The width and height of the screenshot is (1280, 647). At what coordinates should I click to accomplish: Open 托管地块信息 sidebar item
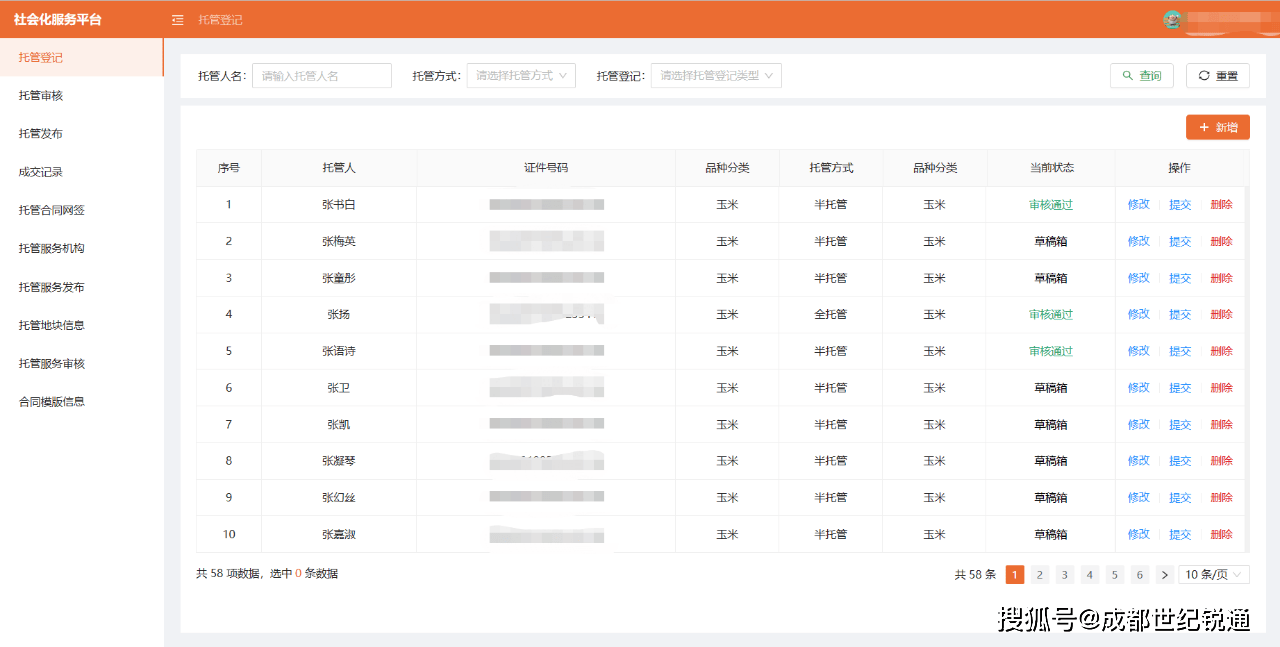52,325
